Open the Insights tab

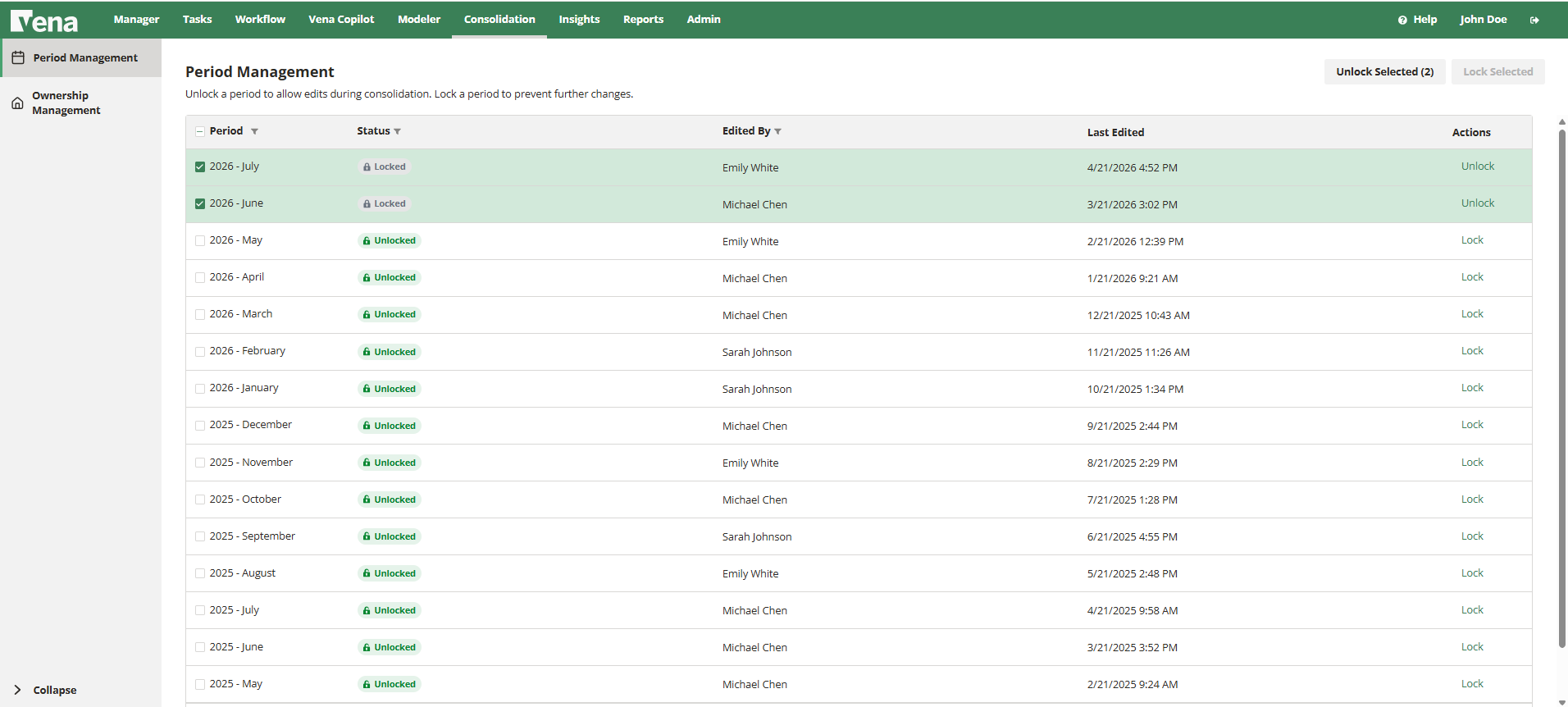[x=579, y=19]
